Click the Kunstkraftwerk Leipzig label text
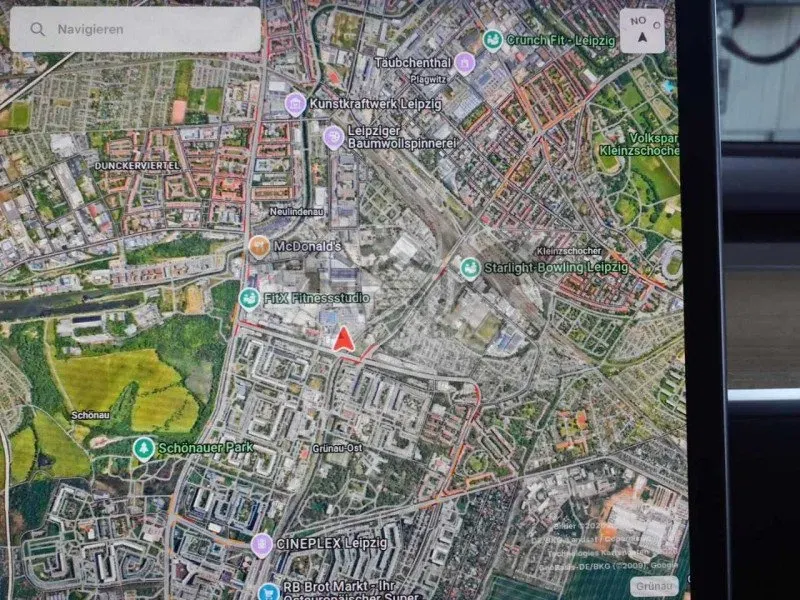800x600 pixels. (x=376, y=104)
